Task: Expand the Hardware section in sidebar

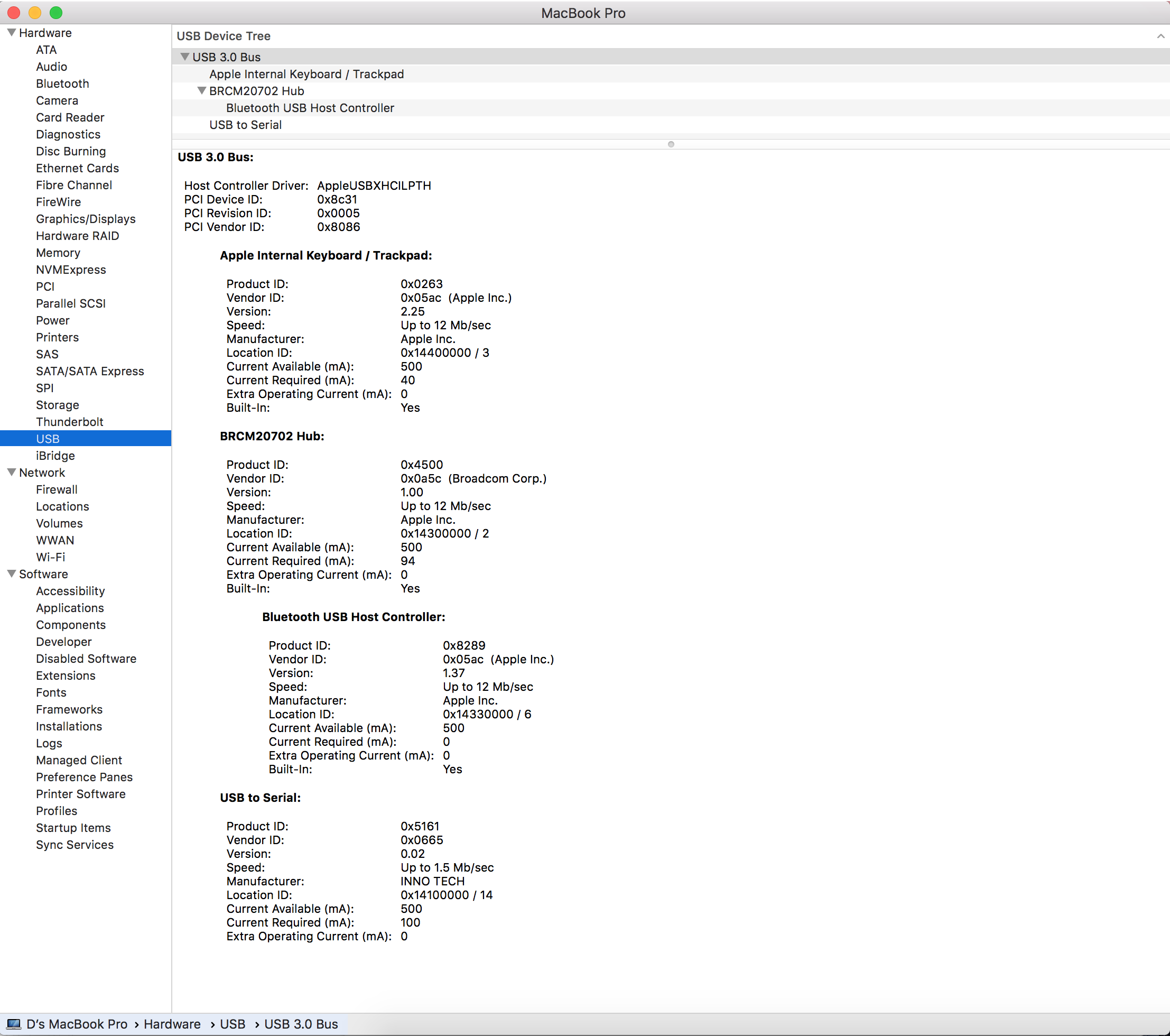Action: (9, 33)
